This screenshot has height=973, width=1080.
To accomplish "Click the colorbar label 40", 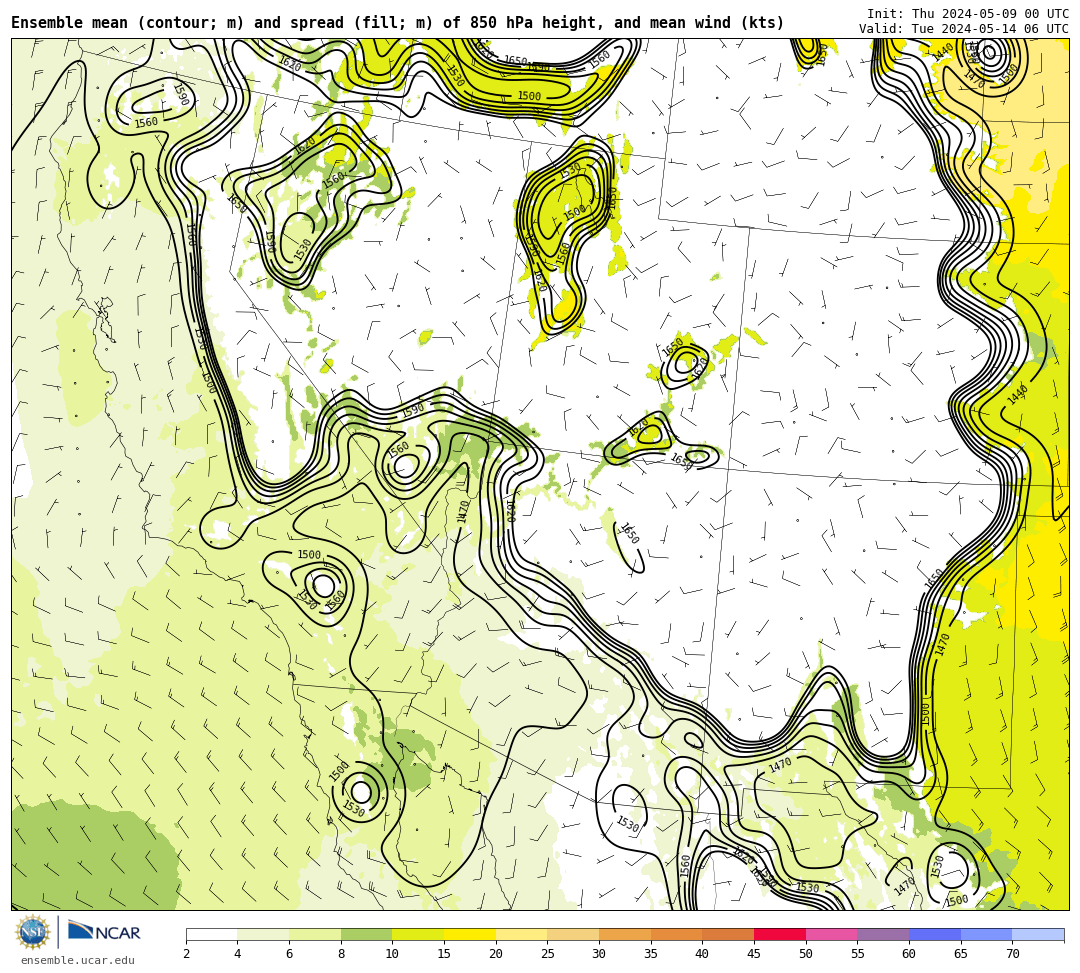I will pyautogui.click(x=703, y=954).
